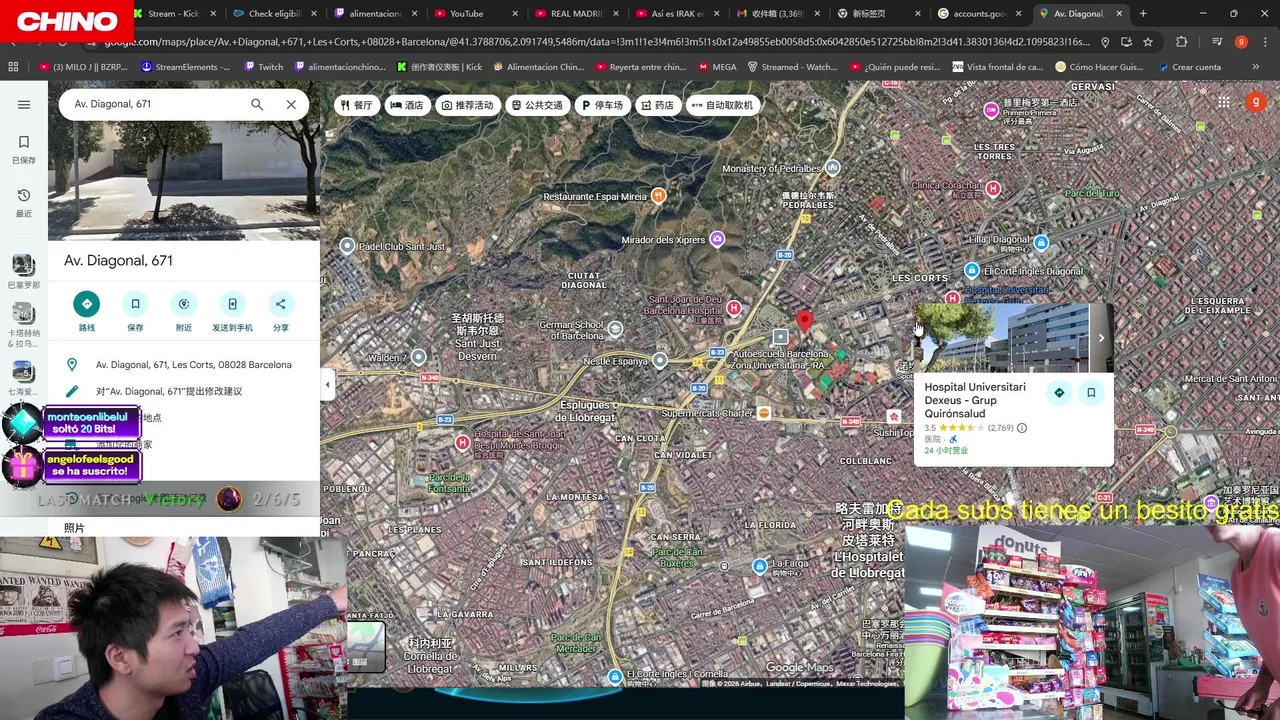Screen dimensions: 1280x720
Task: Click Monastery of Pedralbes marker
Action: (x=833, y=168)
